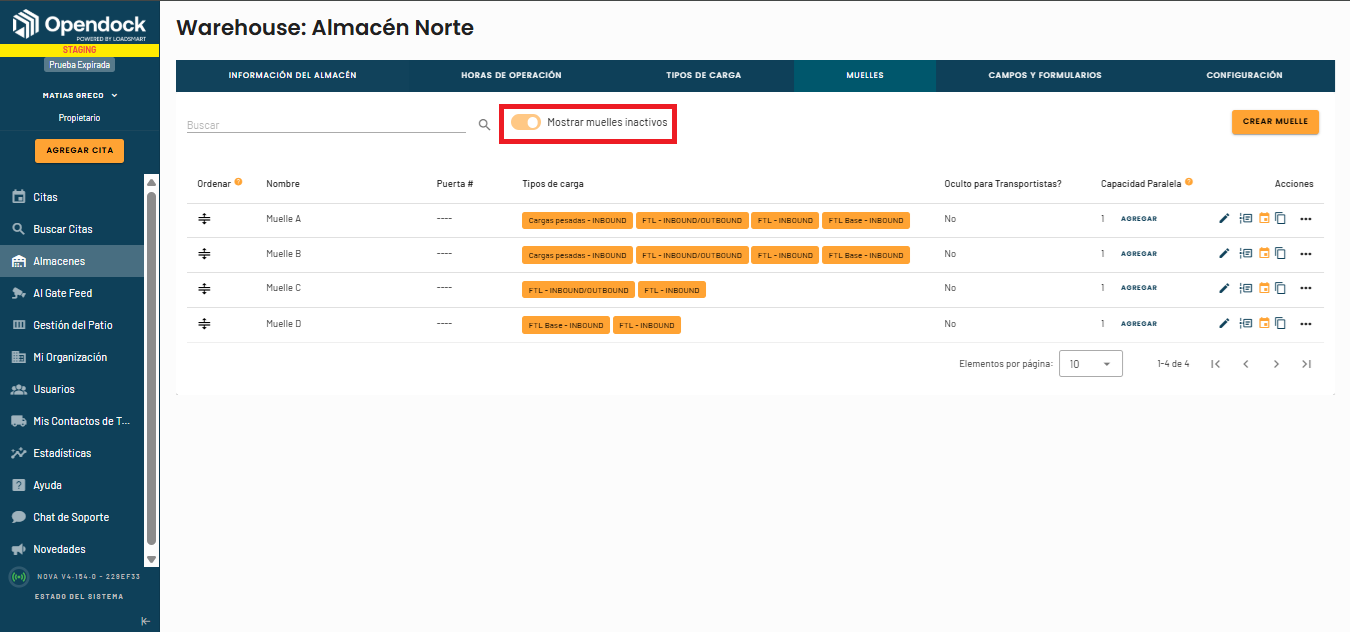
Task: Open Usuarios in the sidebar
Action: pyautogui.click(x=72, y=389)
